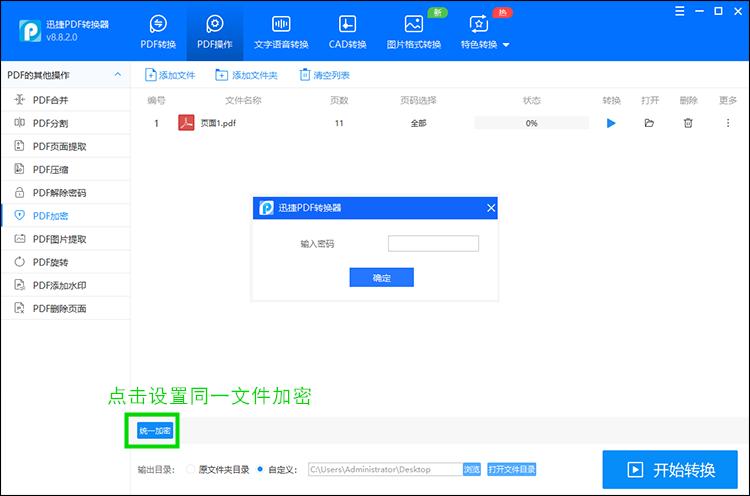Start converting 页面1.pdf with play icon

point(611,123)
